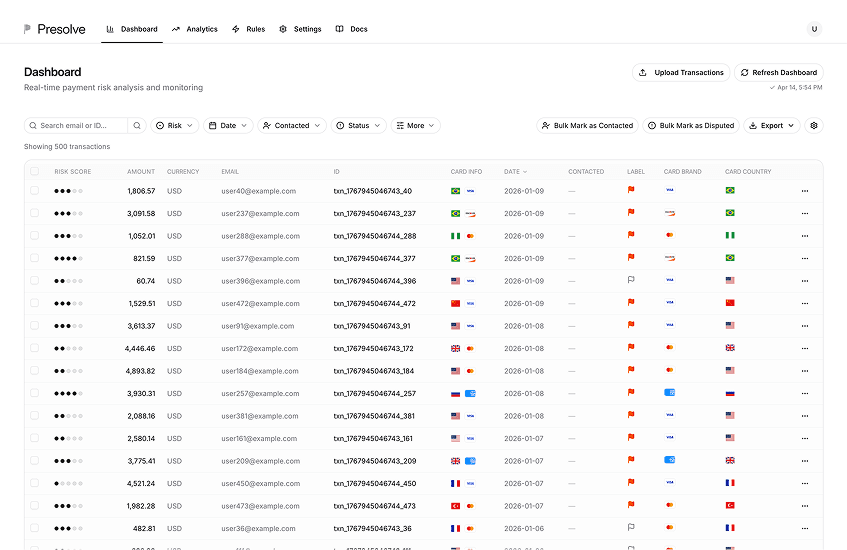Click China card country flag for user472@example.com
This screenshot has height=550, width=847.
click(x=730, y=303)
